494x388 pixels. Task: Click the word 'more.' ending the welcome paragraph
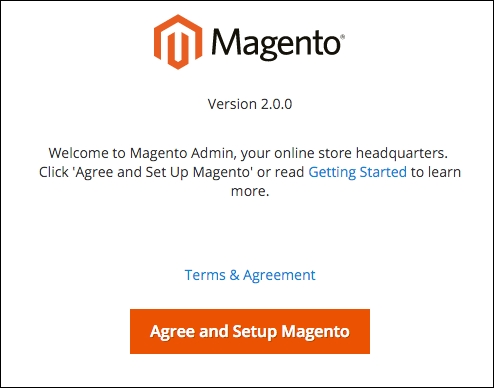250,191
